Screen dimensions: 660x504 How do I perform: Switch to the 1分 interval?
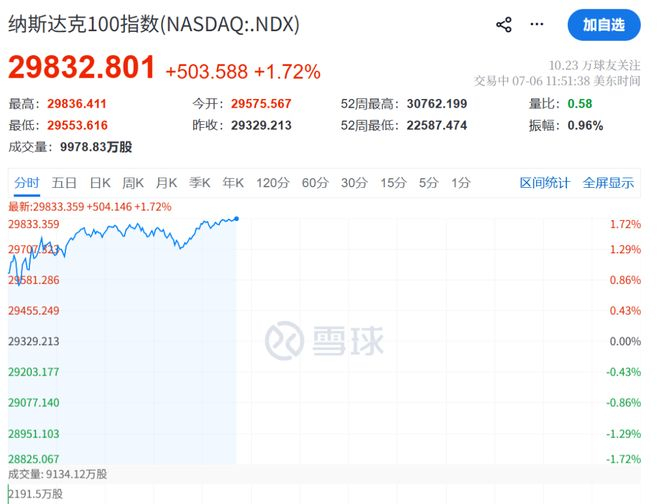point(461,183)
